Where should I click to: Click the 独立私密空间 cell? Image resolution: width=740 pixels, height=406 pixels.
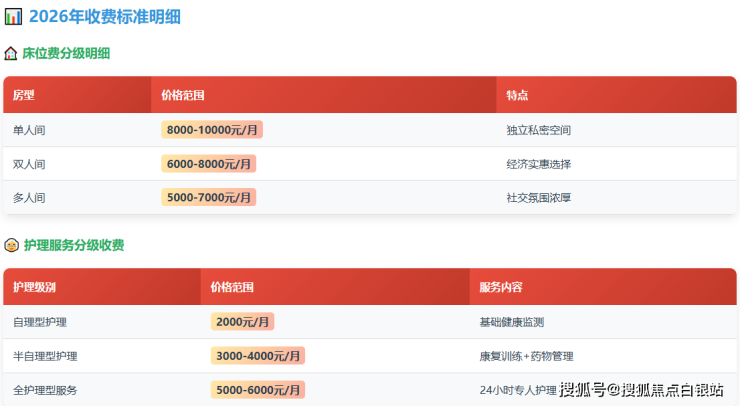(538, 130)
